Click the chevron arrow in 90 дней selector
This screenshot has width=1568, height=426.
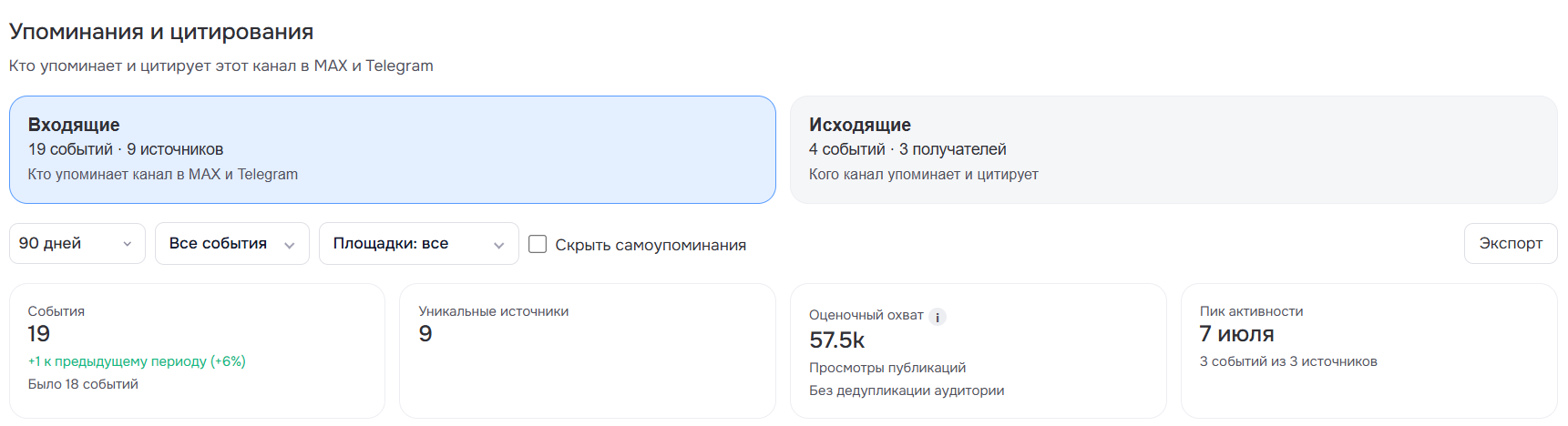[127, 244]
